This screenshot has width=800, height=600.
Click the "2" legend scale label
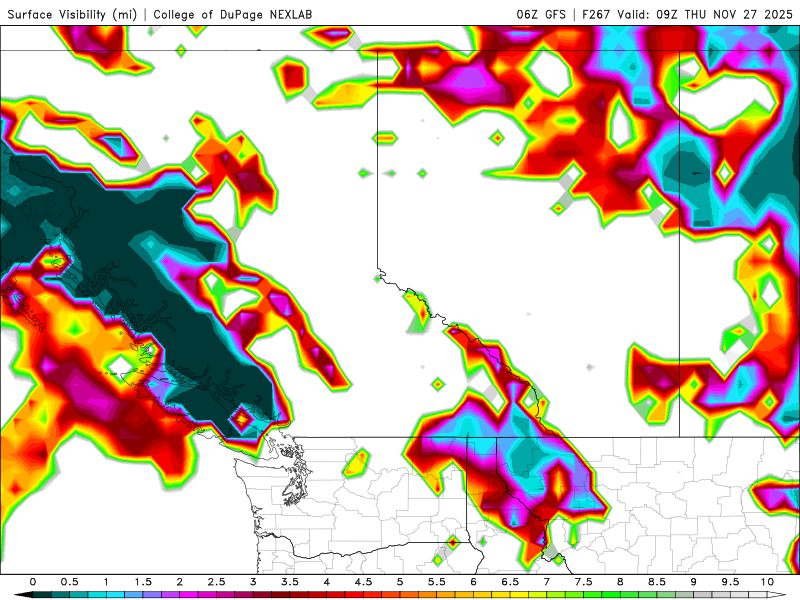180,582
